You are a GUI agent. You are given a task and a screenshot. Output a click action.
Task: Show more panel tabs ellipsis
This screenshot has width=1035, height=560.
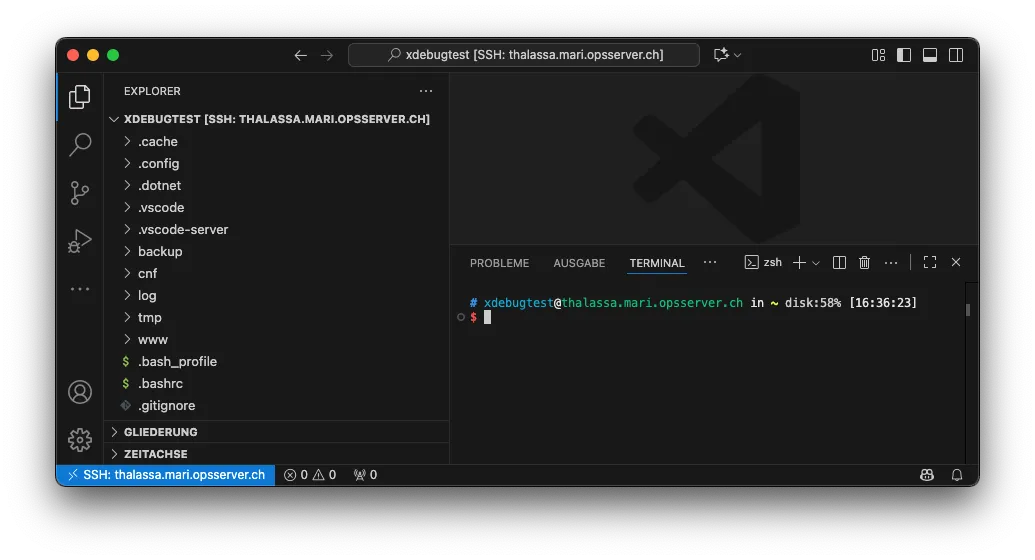[710, 262]
